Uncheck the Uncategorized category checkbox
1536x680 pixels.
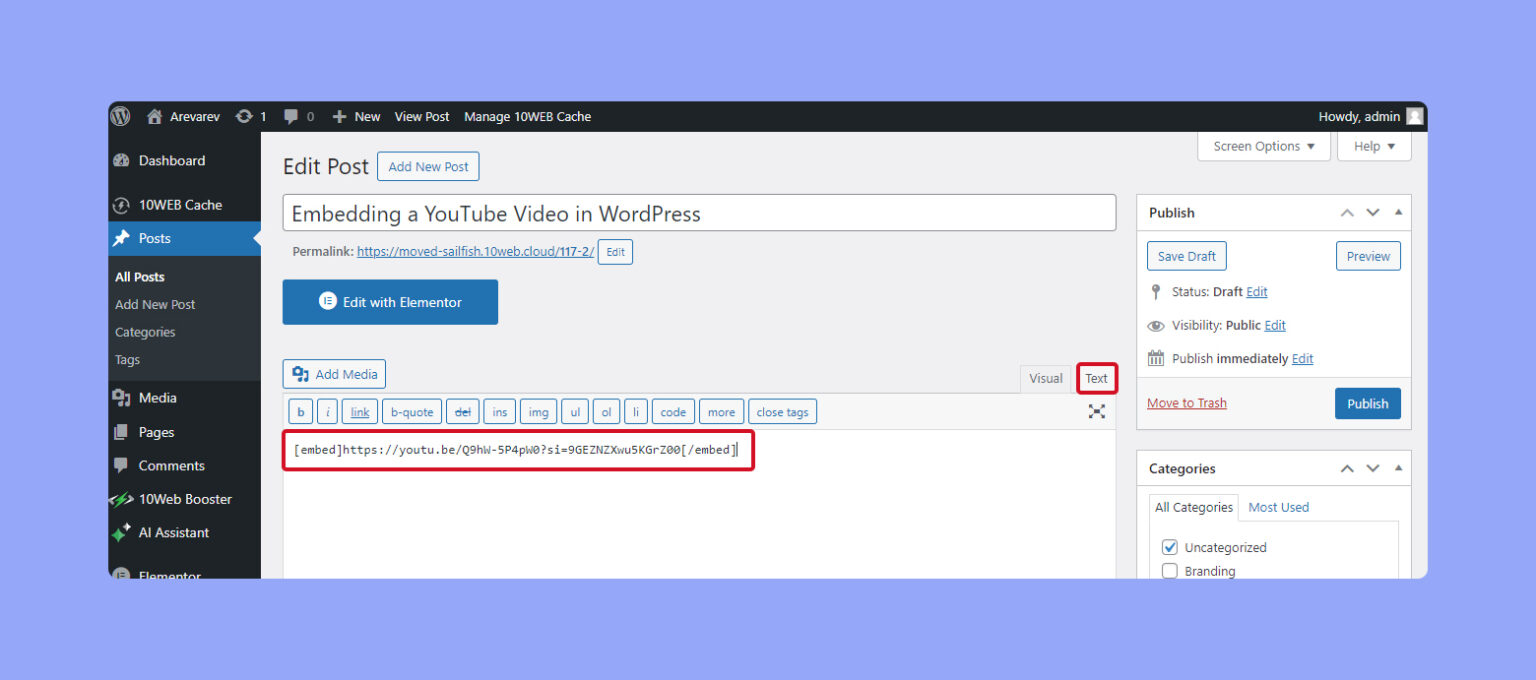point(1169,547)
